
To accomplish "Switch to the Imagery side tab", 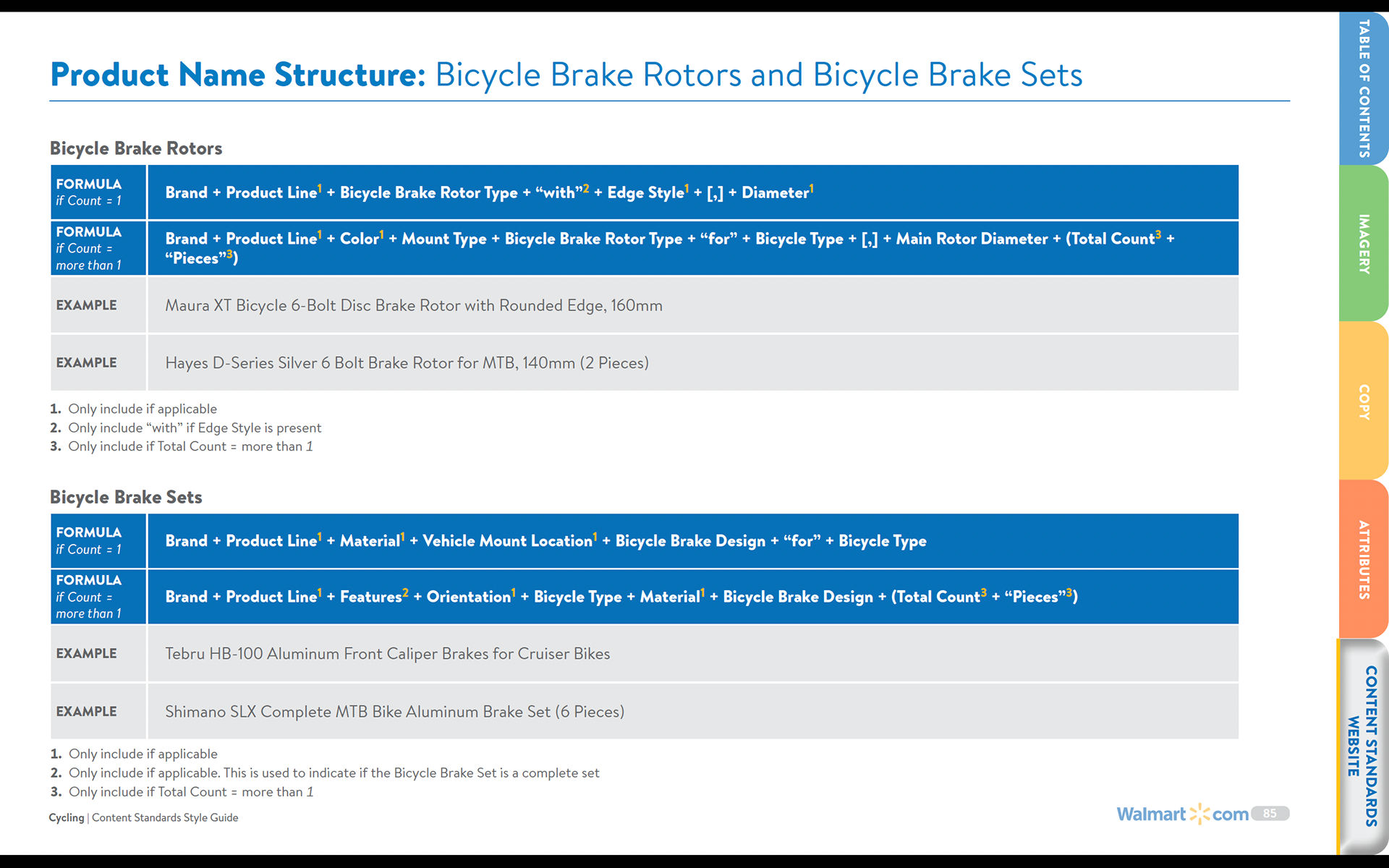I will tap(1363, 244).
